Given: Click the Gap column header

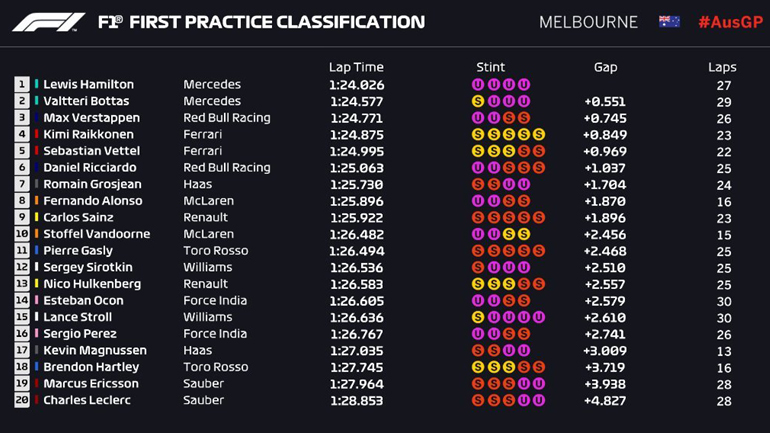Looking at the screenshot, I should coord(605,67).
